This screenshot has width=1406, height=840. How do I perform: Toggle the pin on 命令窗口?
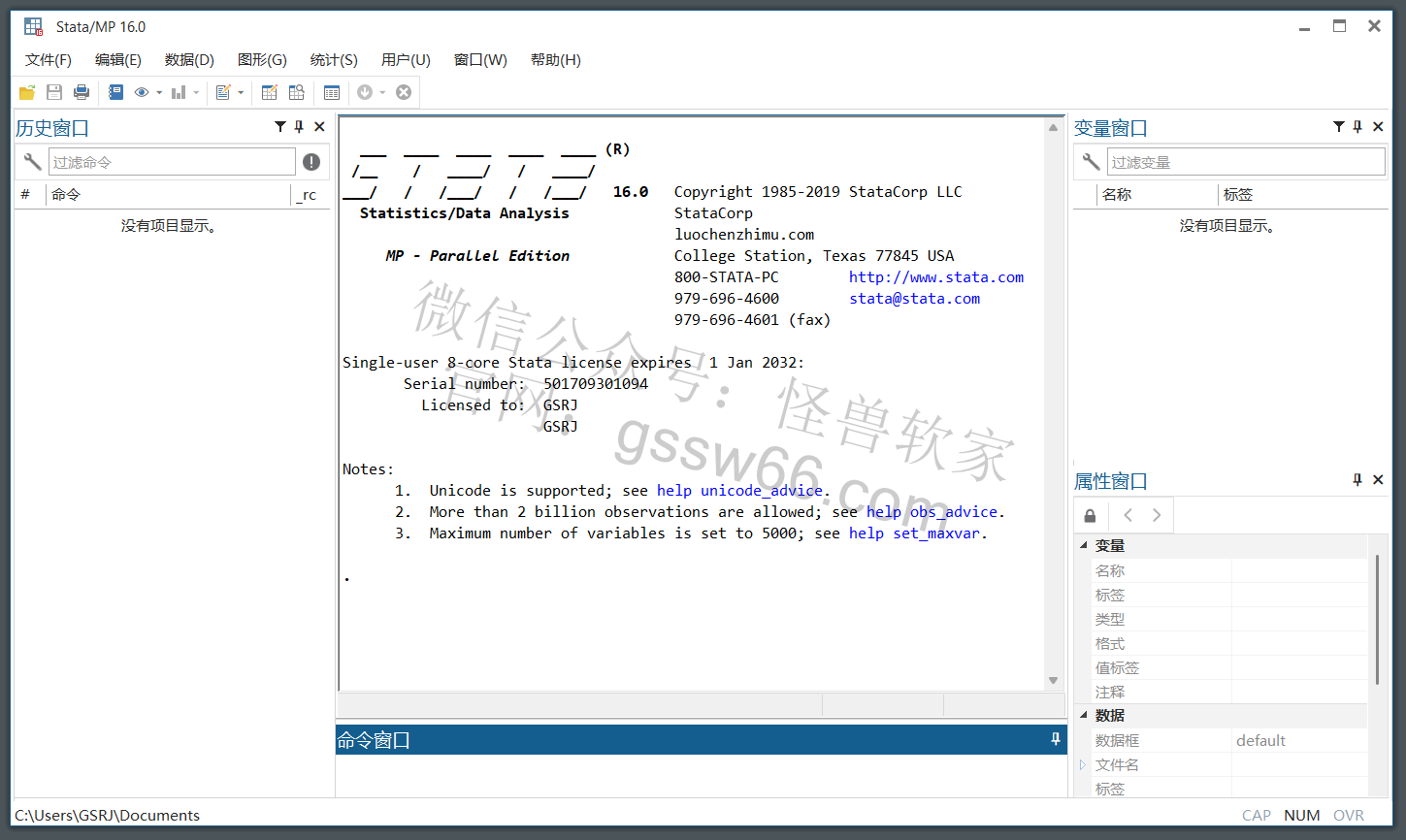point(1056,739)
